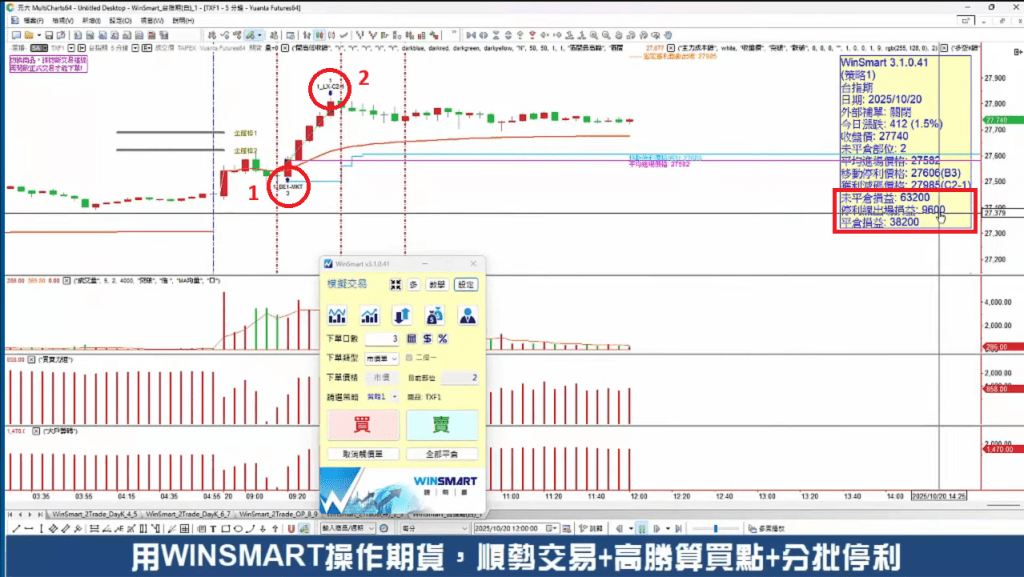Open the 設定(O) menu in menu bar
1024x577 pixels.
(x=121, y=20)
